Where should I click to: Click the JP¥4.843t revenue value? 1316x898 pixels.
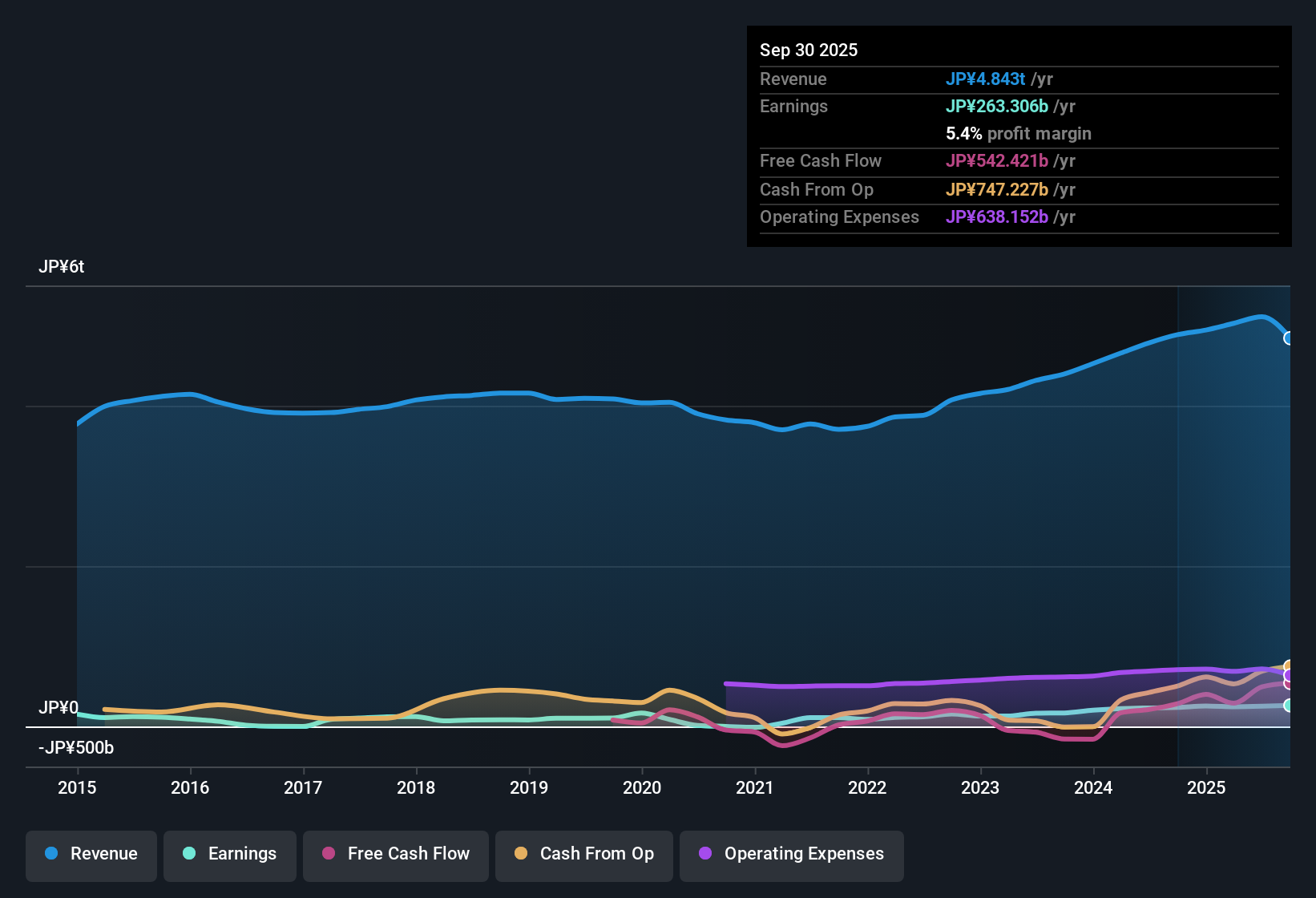[986, 79]
